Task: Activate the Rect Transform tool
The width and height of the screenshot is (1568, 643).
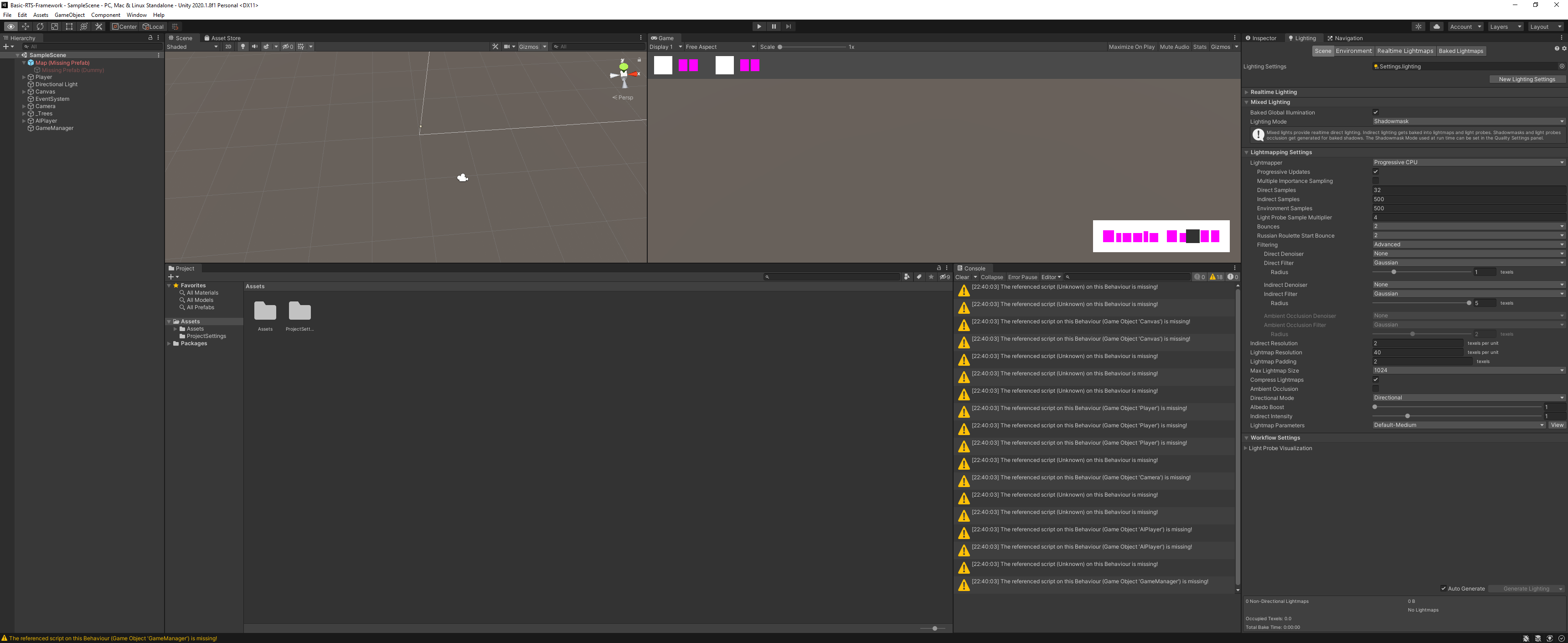Action: point(69,26)
